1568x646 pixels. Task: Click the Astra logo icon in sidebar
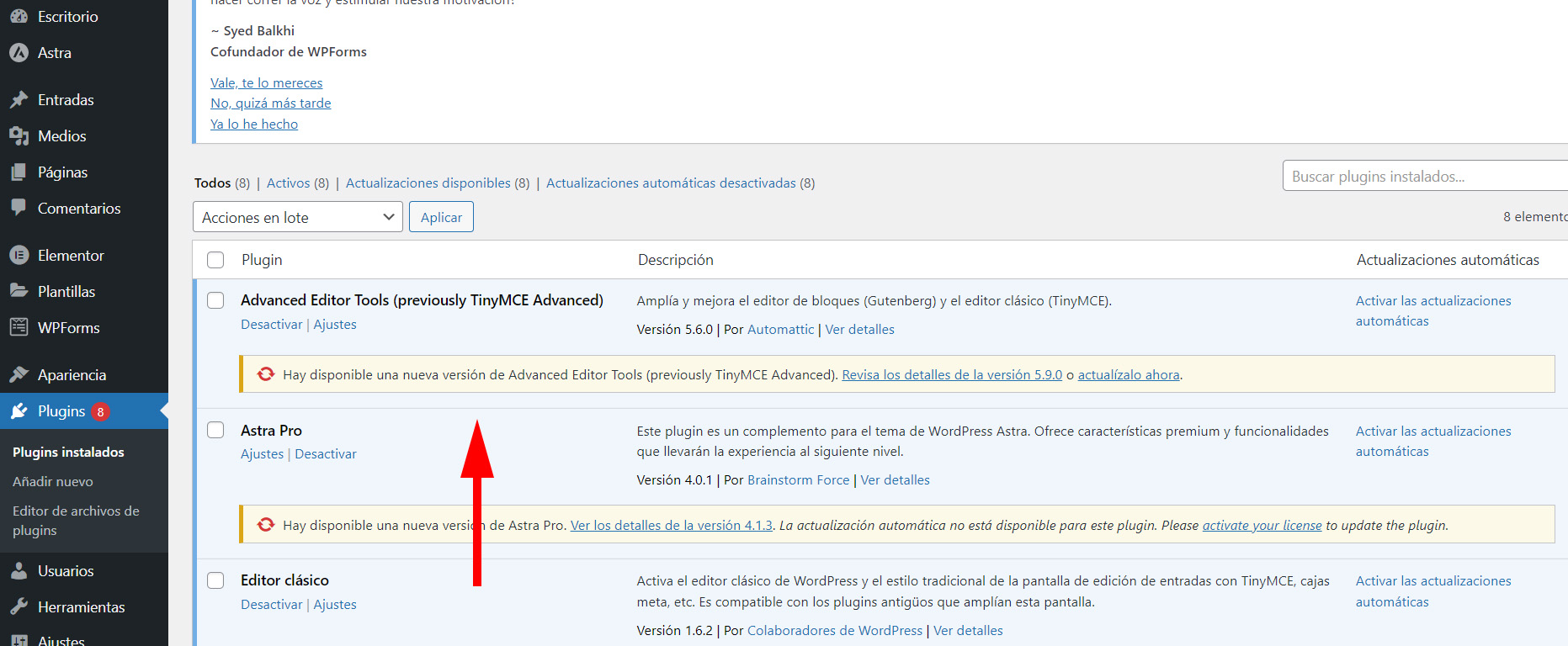coord(19,52)
